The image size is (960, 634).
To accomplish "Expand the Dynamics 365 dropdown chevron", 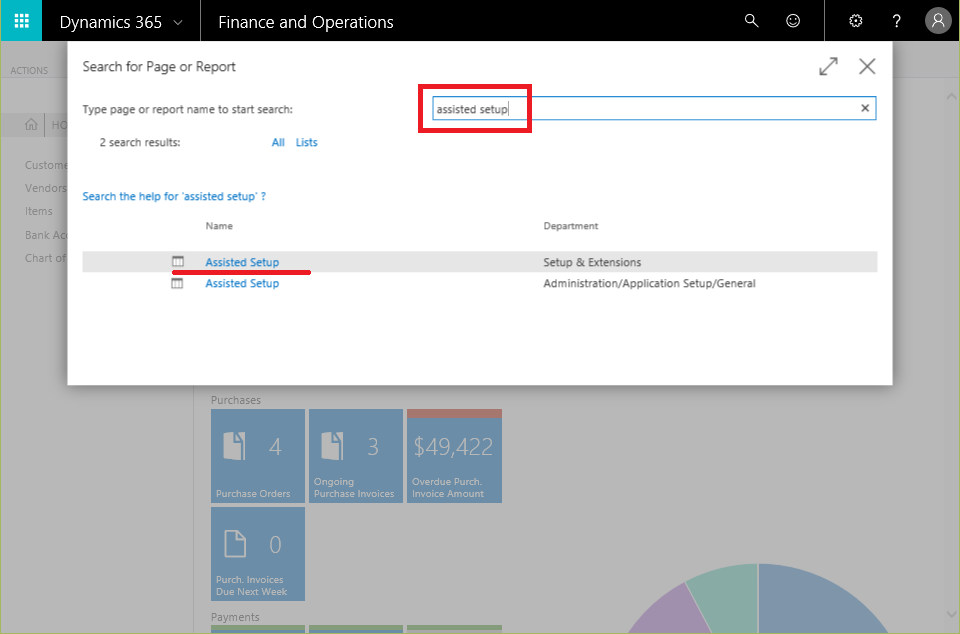I will click(x=178, y=23).
